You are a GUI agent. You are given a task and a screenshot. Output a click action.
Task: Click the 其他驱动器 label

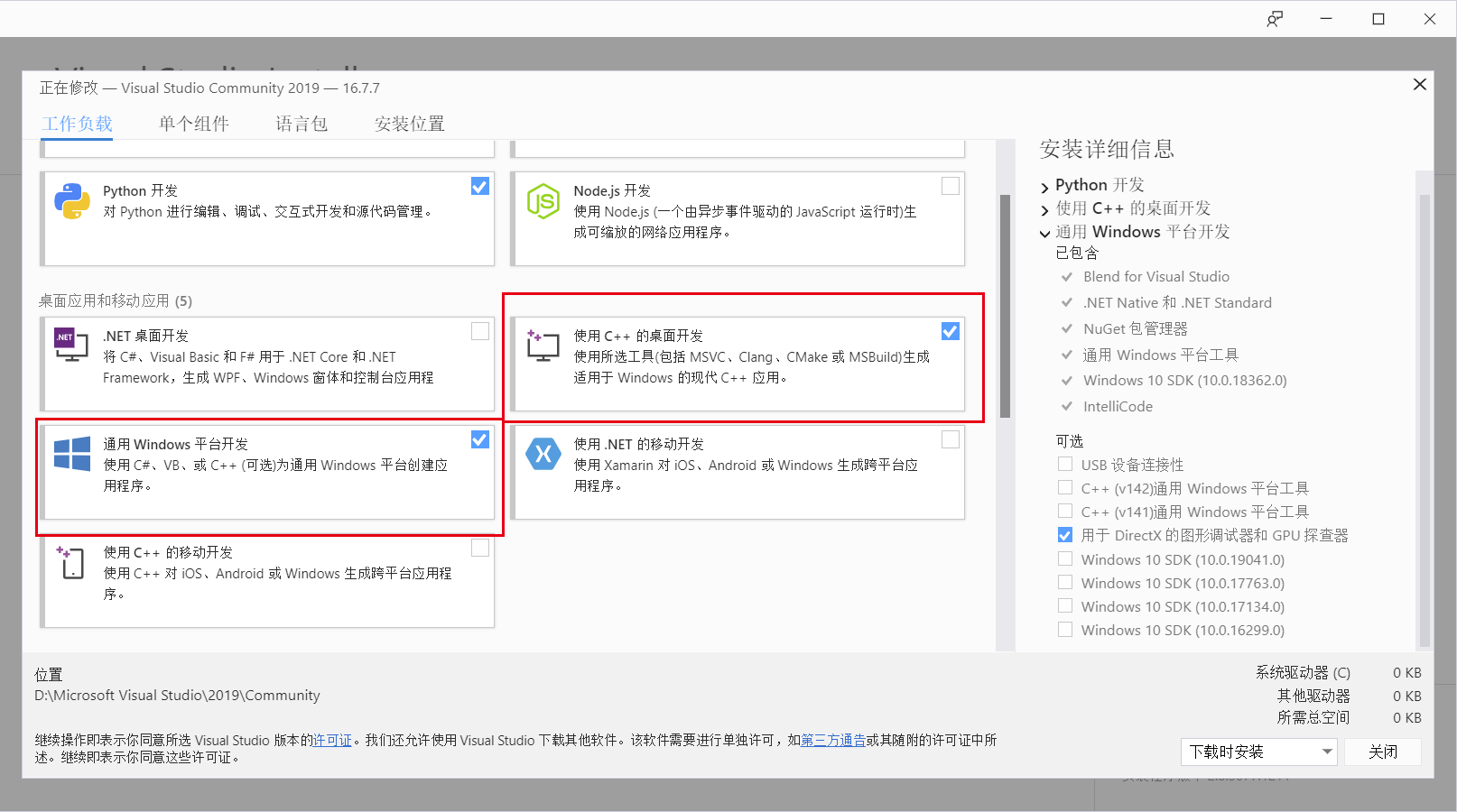click(x=1313, y=696)
